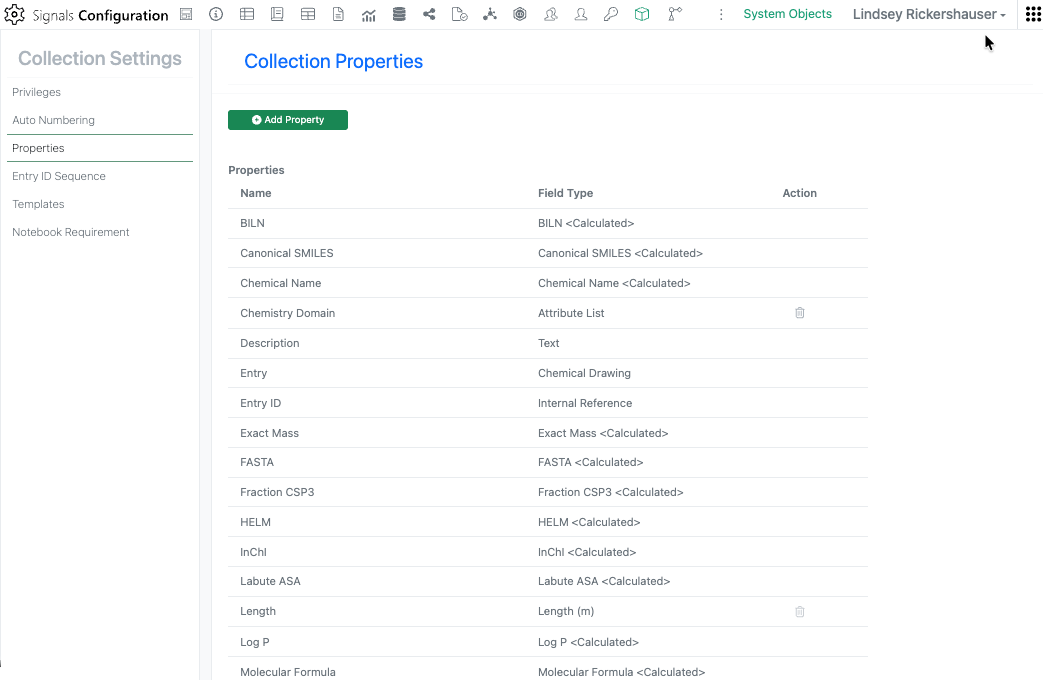Screen dimensions: 1043x680
Task: Open the info circle icon in toolbar
Action: [x=216, y=14]
